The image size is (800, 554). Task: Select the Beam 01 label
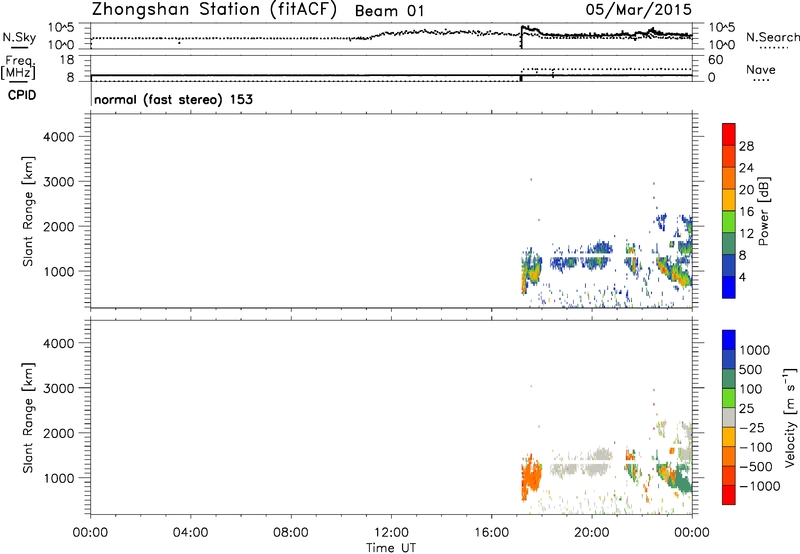[389, 11]
